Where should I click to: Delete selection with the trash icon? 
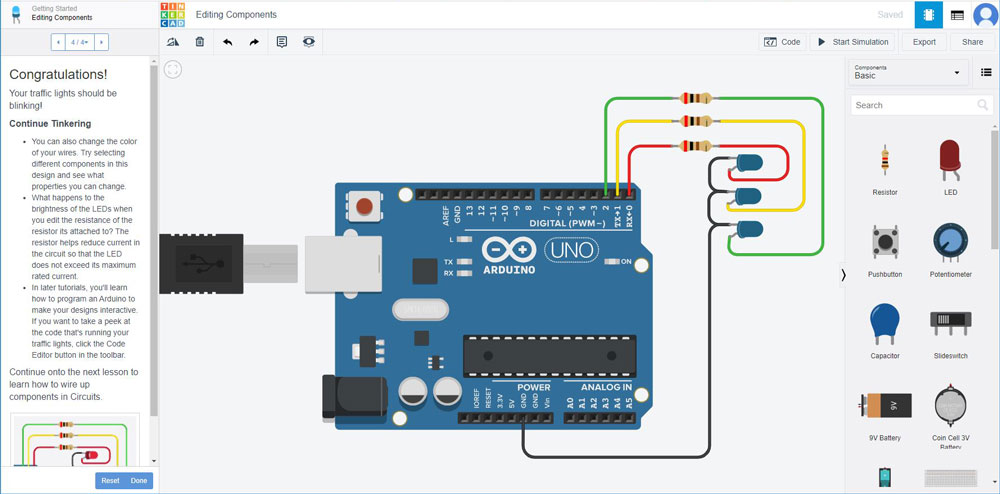point(200,42)
